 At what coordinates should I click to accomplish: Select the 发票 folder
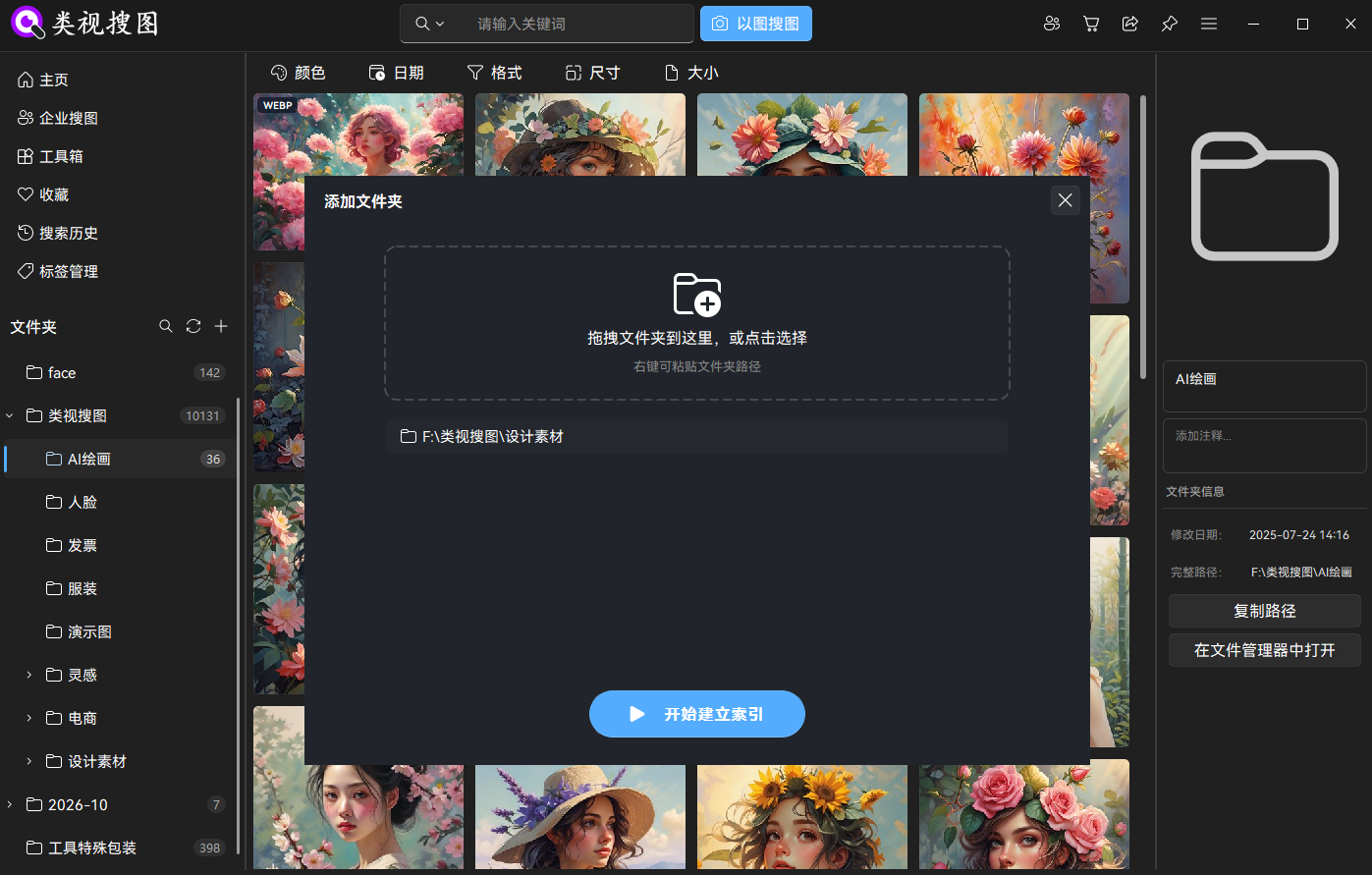point(118,545)
